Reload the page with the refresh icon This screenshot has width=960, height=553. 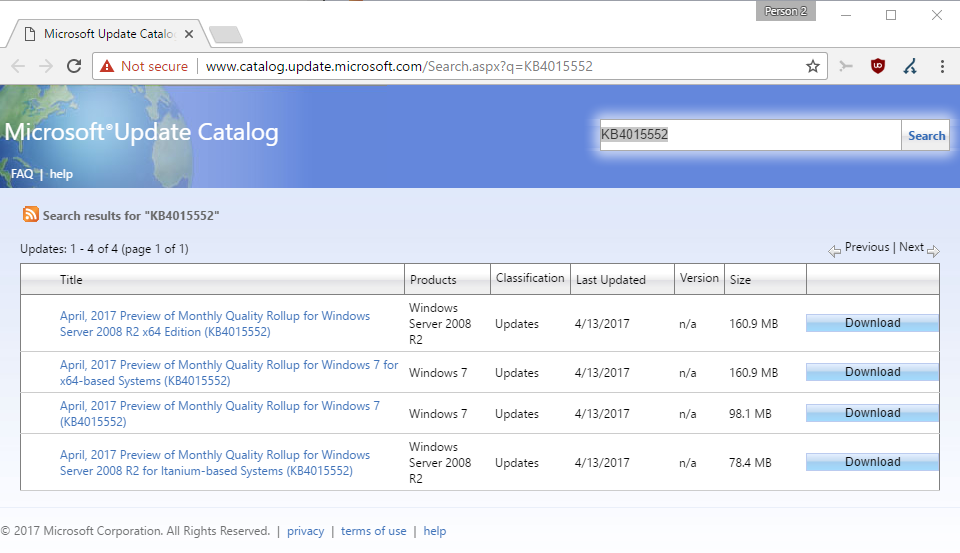click(x=74, y=66)
